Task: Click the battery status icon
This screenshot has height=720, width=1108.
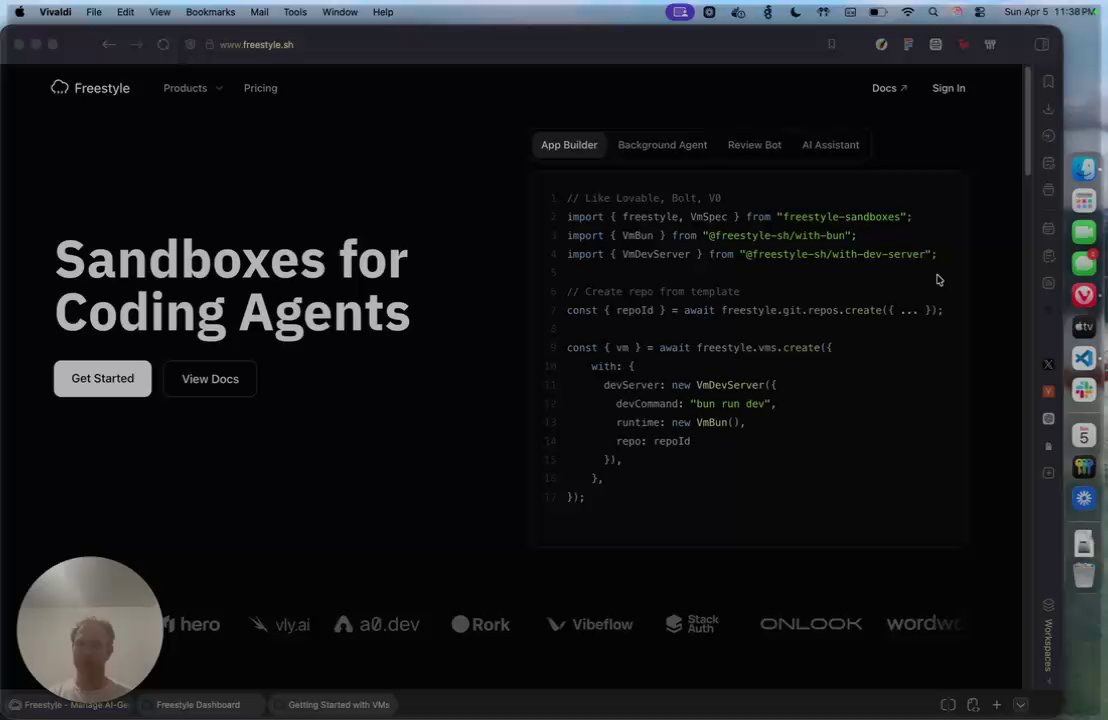Action: pyautogui.click(x=878, y=12)
